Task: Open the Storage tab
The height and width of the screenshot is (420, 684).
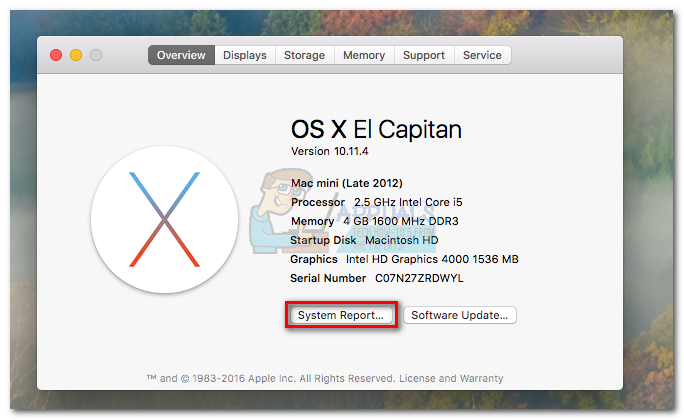Action: click(304, 55)
